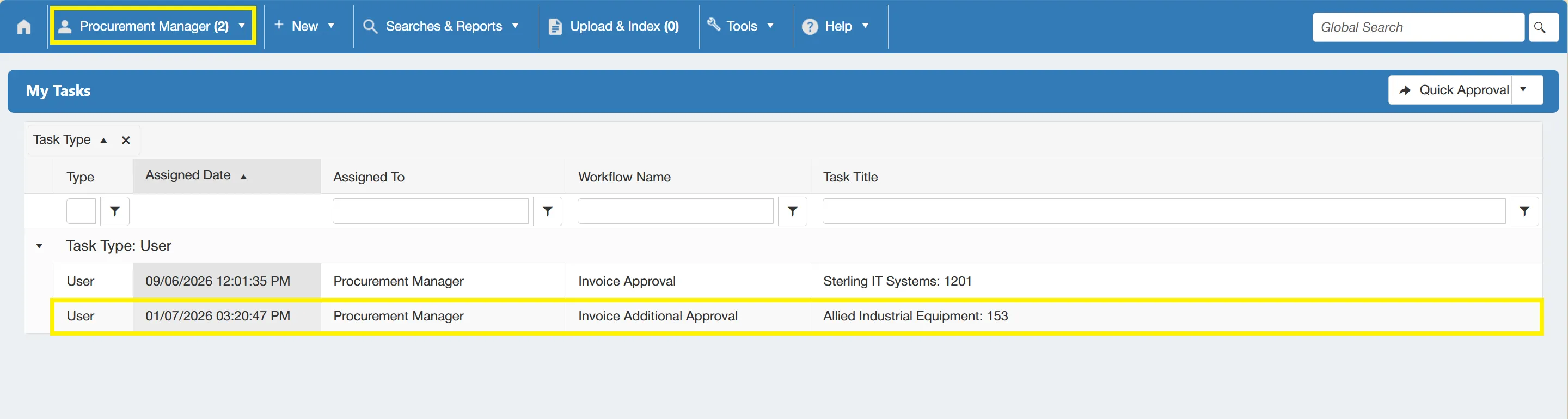Toggle the Task Type group sort arrow
Image resolution: width=1568 pixels, height=419 pixels.
tap(104, 140)
